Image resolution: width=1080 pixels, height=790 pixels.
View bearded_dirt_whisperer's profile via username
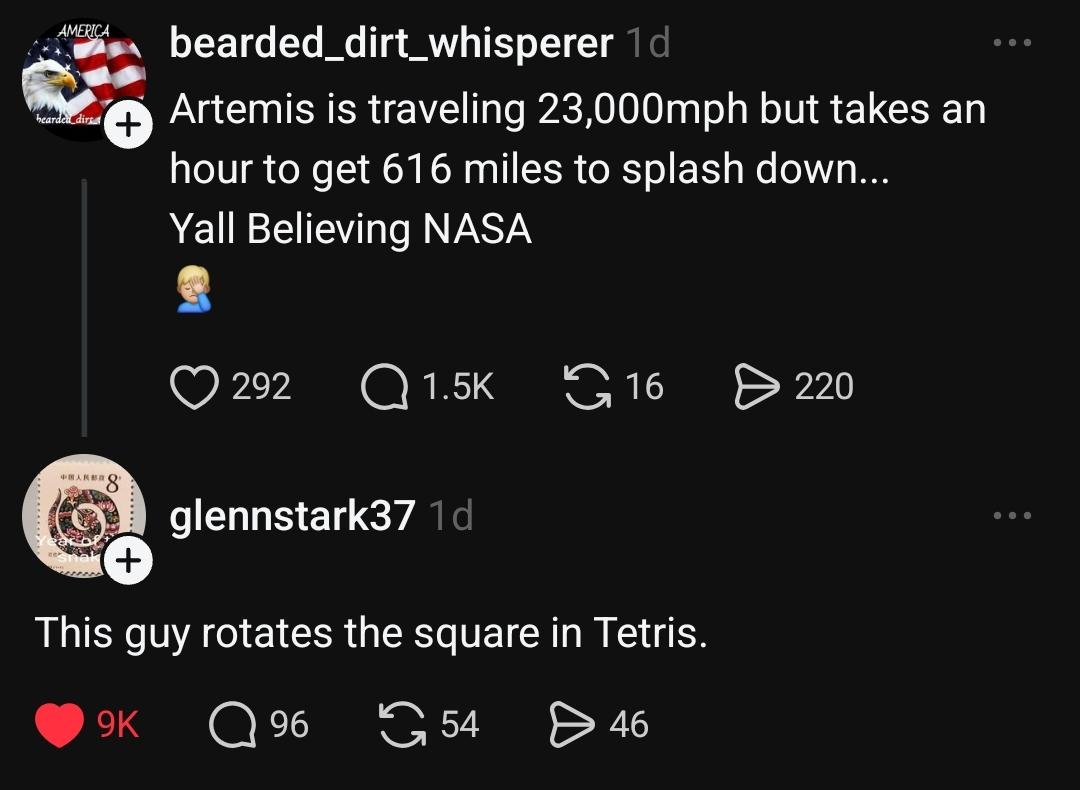point(390,42)
